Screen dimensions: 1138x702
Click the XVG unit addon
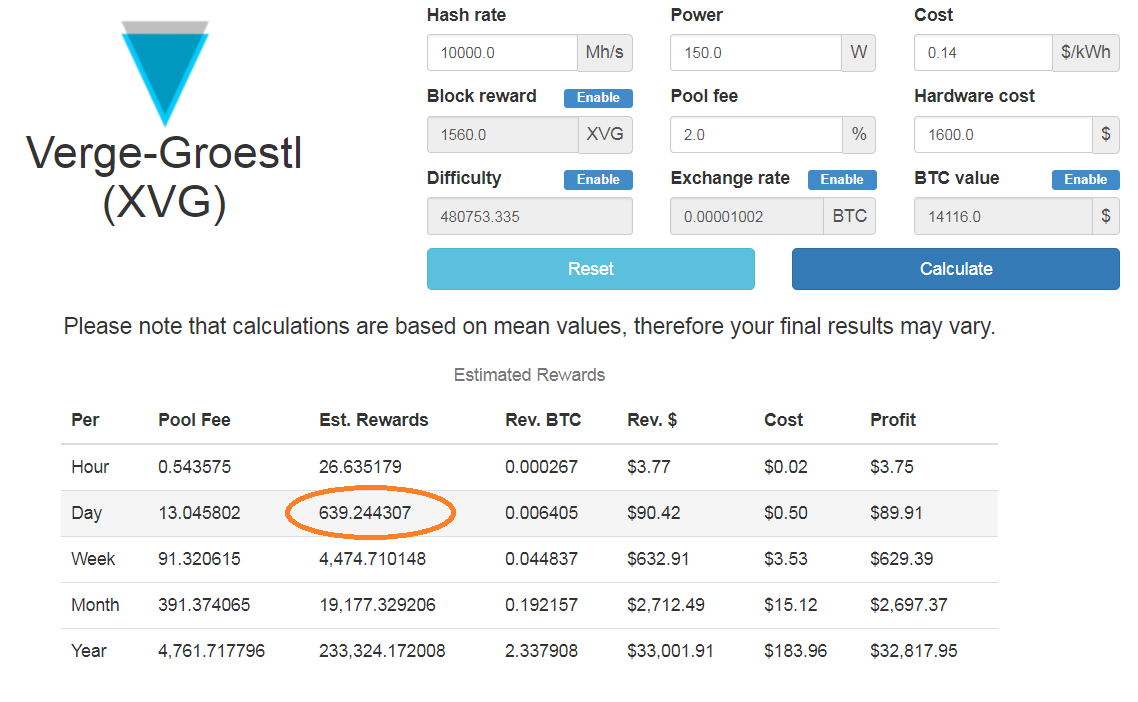point(605,135)
